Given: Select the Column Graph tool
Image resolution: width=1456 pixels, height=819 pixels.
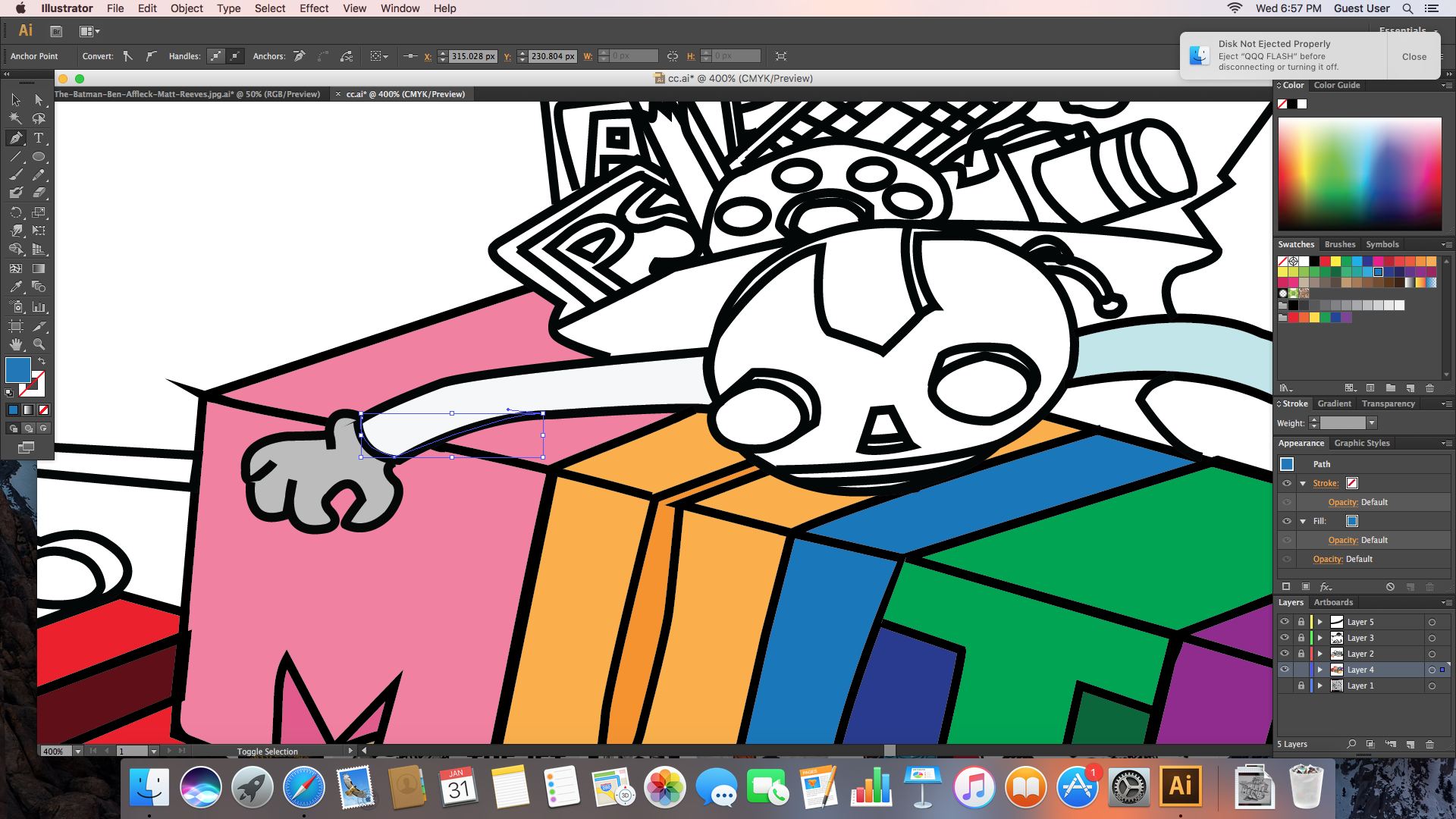Looking at the screenshot, I should pyautogui.click(x=39, y=307).
